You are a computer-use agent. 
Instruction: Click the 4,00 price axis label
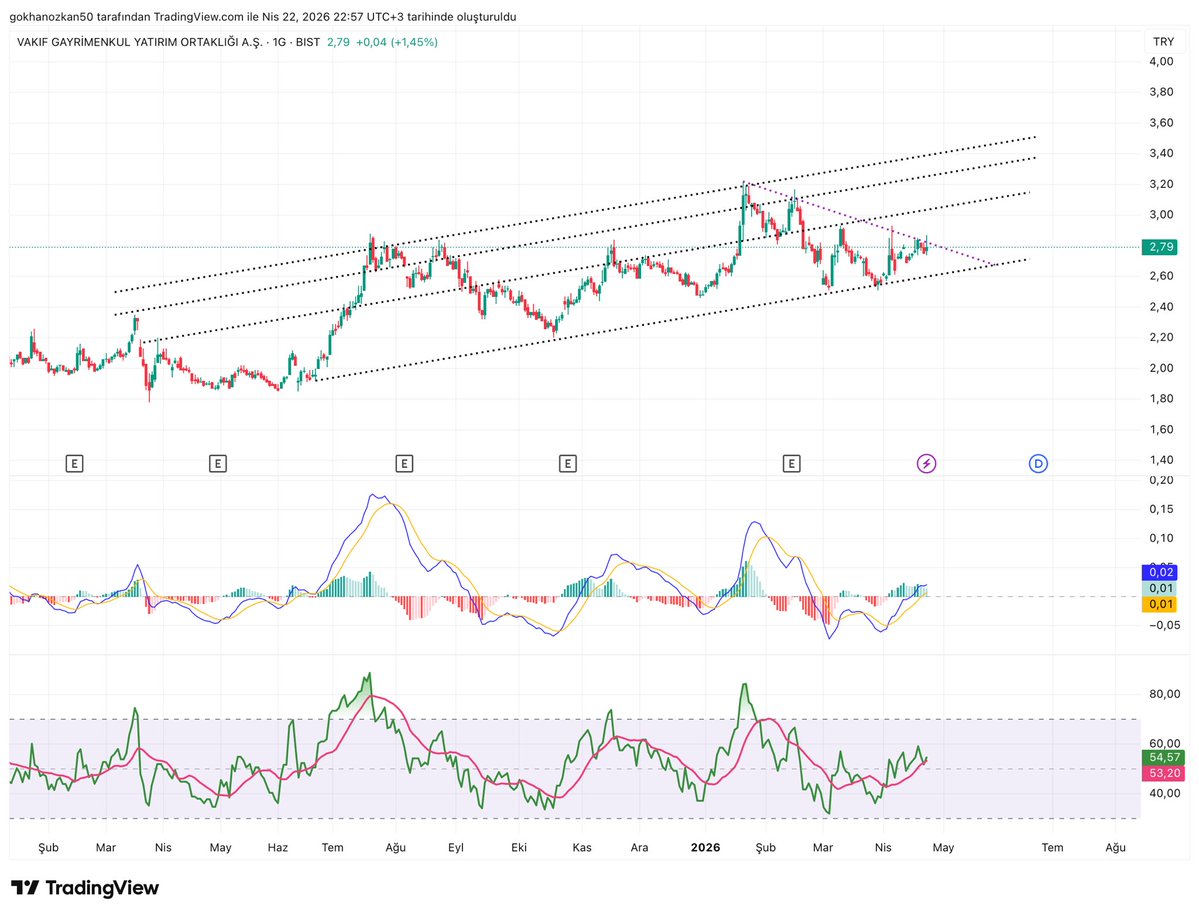[1161, 61]
